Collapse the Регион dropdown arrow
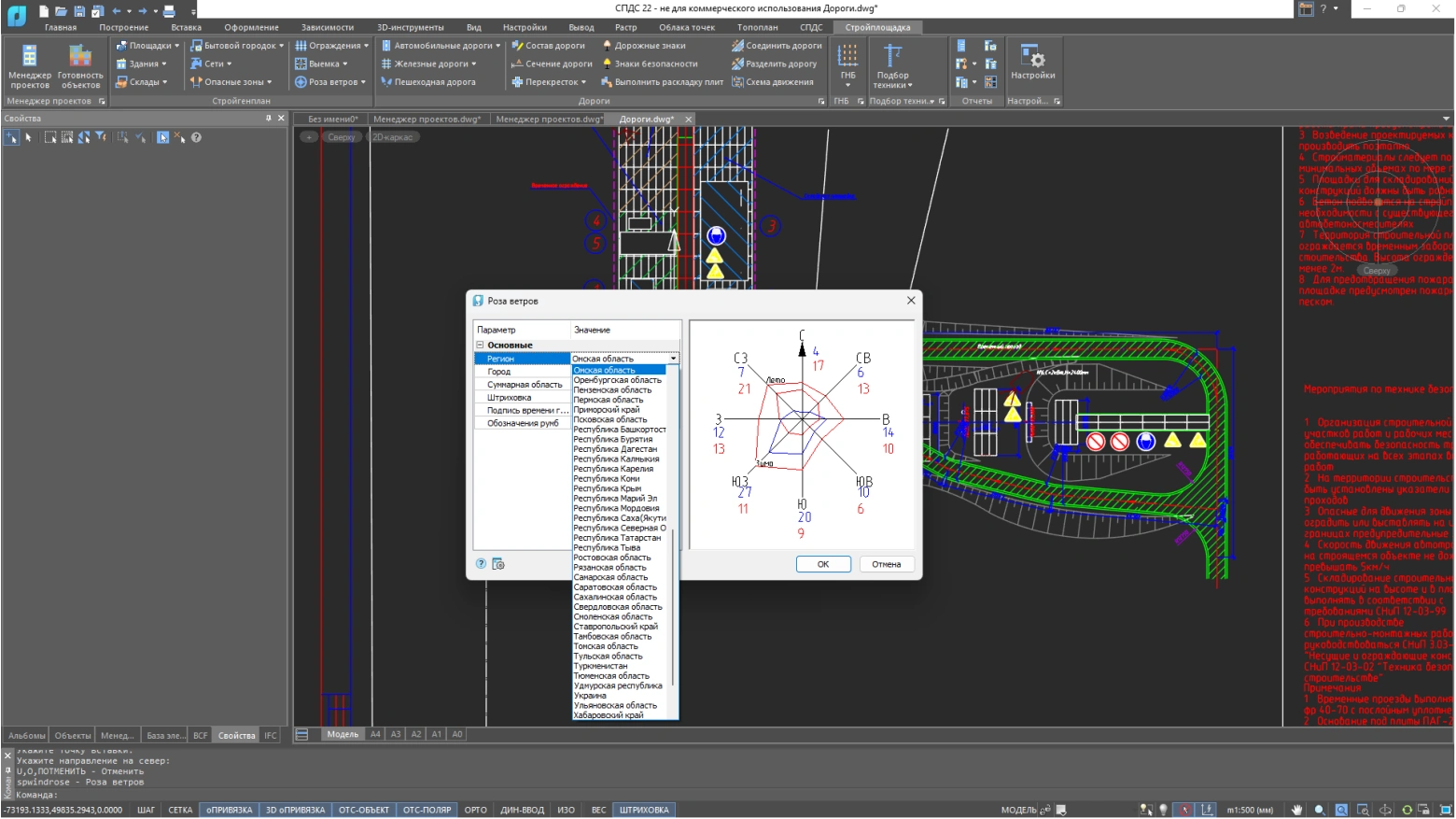The height and width of the screenshot is (819, 1456). (x=673, y=359)
